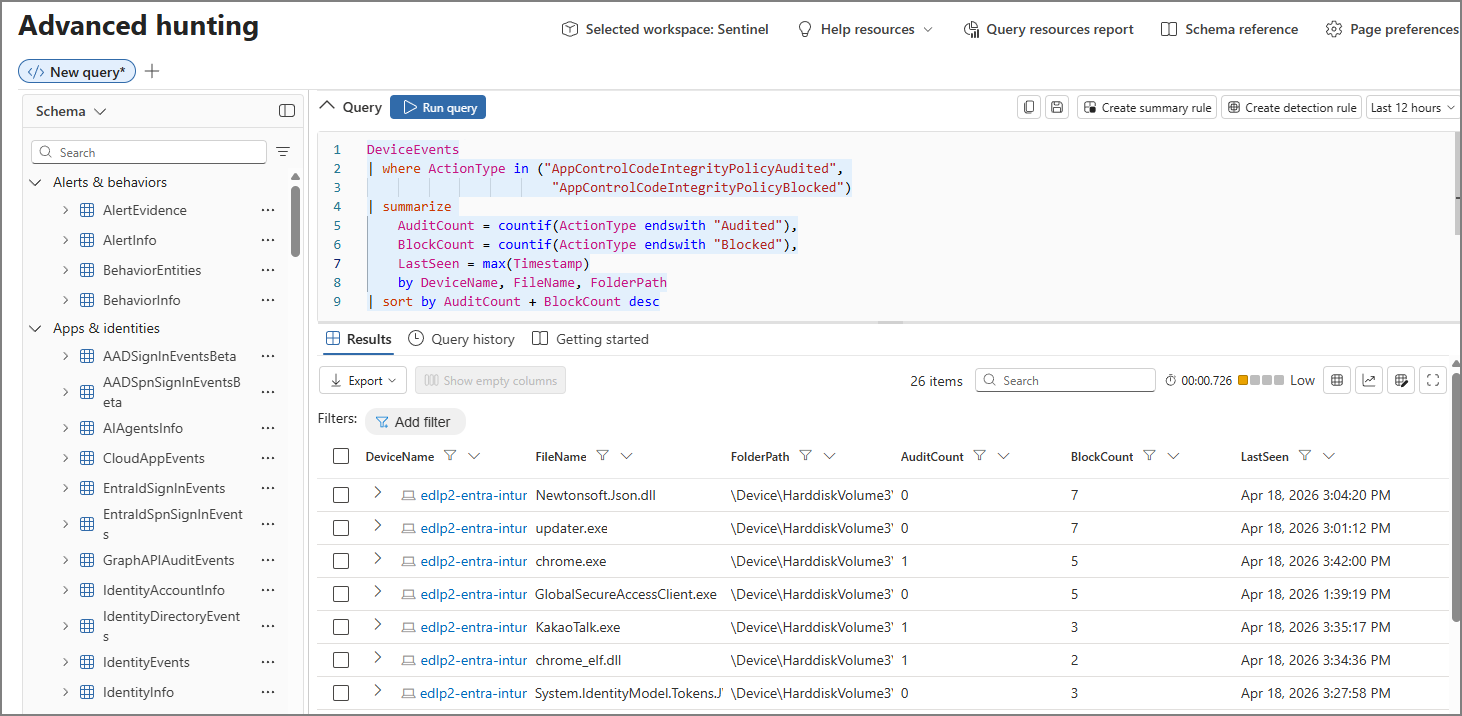Open more options for BehaviorInfo table
The image size is (1462, 716).
click(268, 300)
